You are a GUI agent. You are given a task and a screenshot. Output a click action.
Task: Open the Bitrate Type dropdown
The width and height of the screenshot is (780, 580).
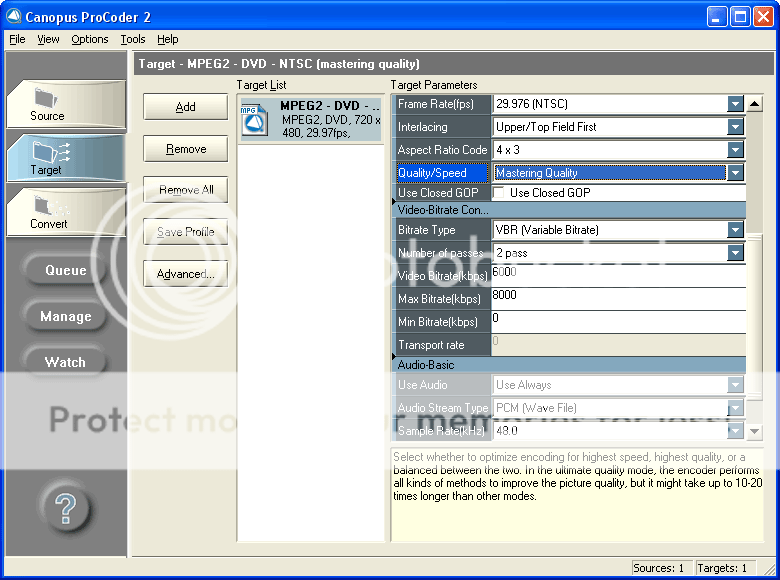[735, 230]
